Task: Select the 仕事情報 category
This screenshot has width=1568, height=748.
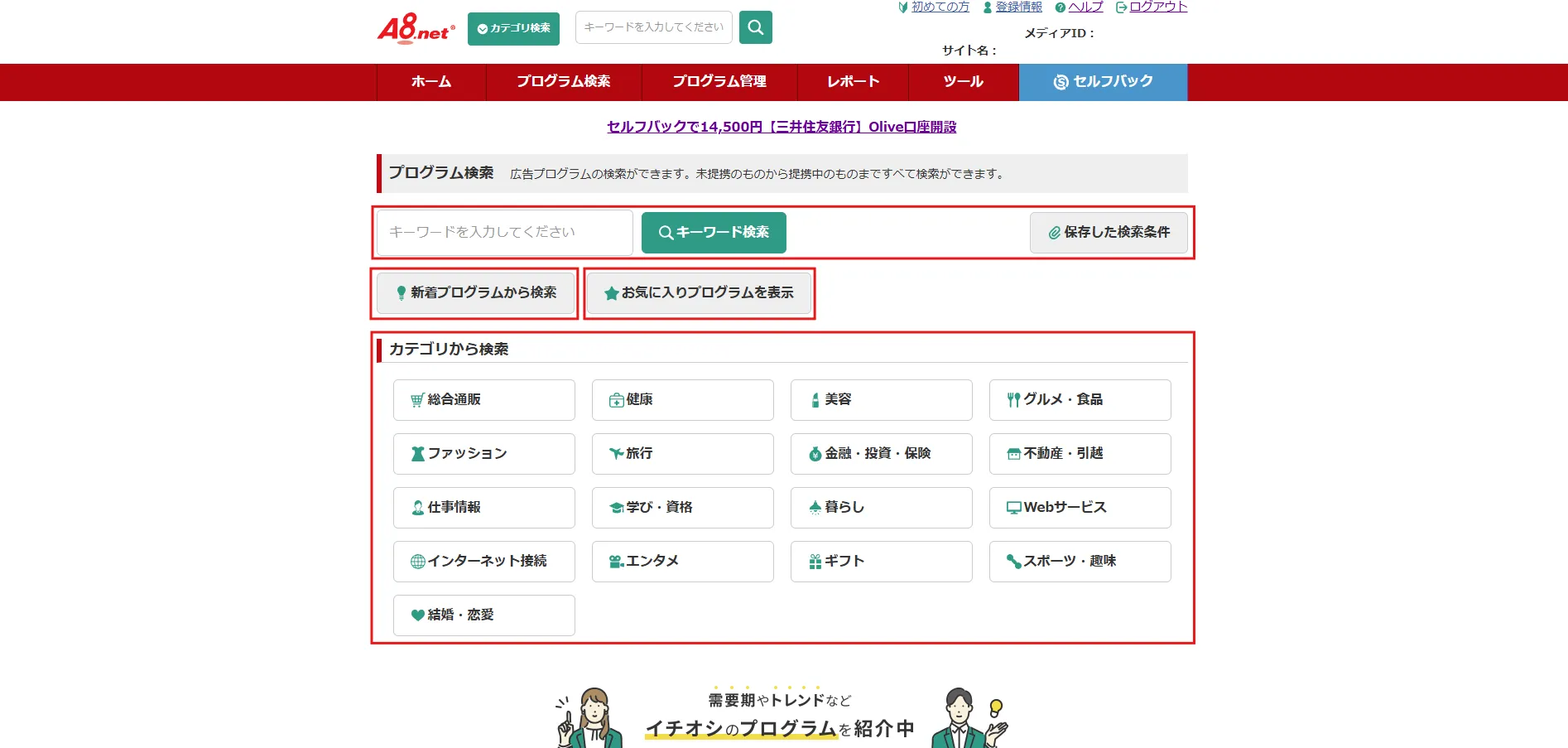Action: (x=484, y=508)
